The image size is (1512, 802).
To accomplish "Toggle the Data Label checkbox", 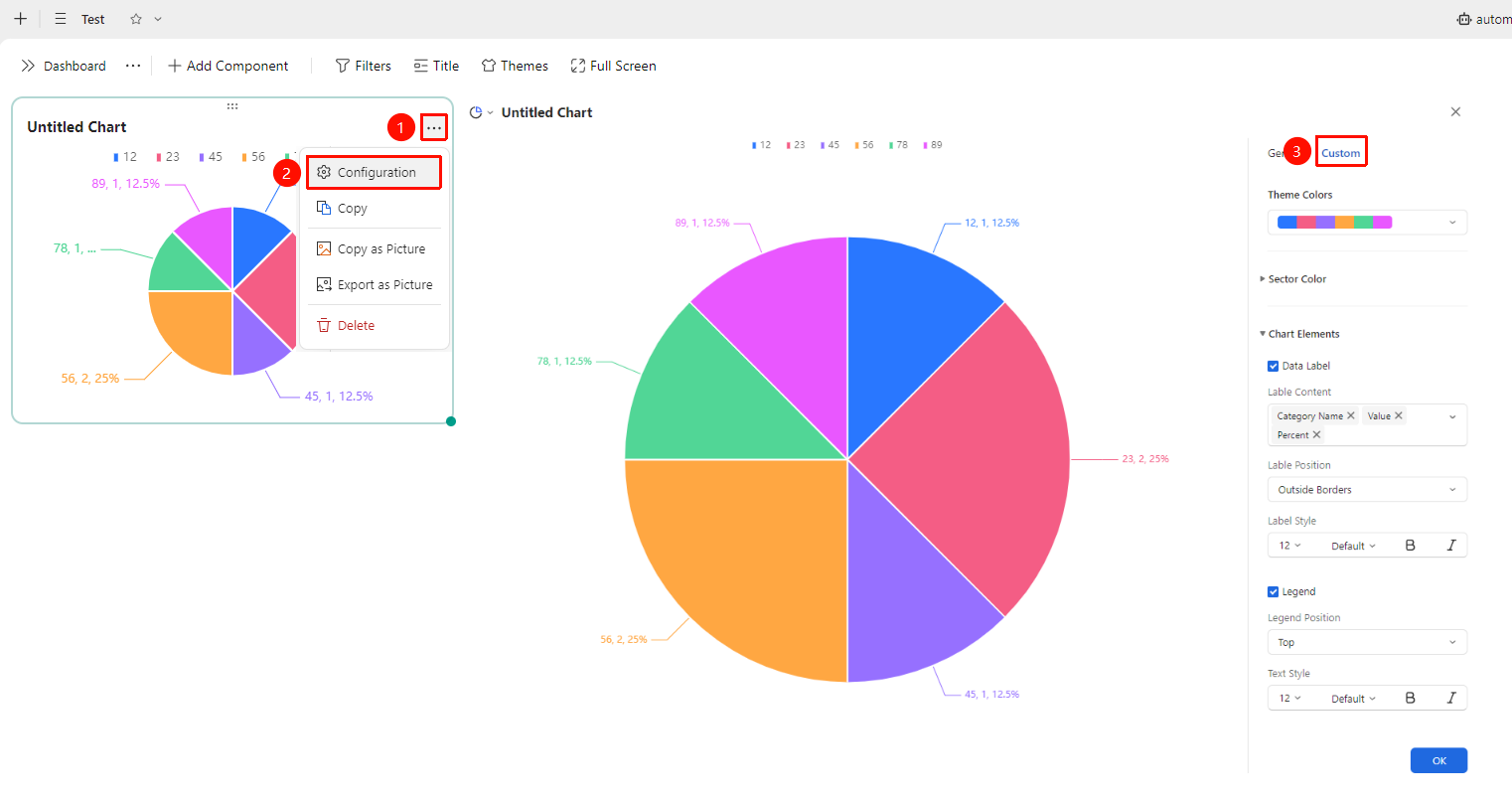I will tap(1274, 366).
